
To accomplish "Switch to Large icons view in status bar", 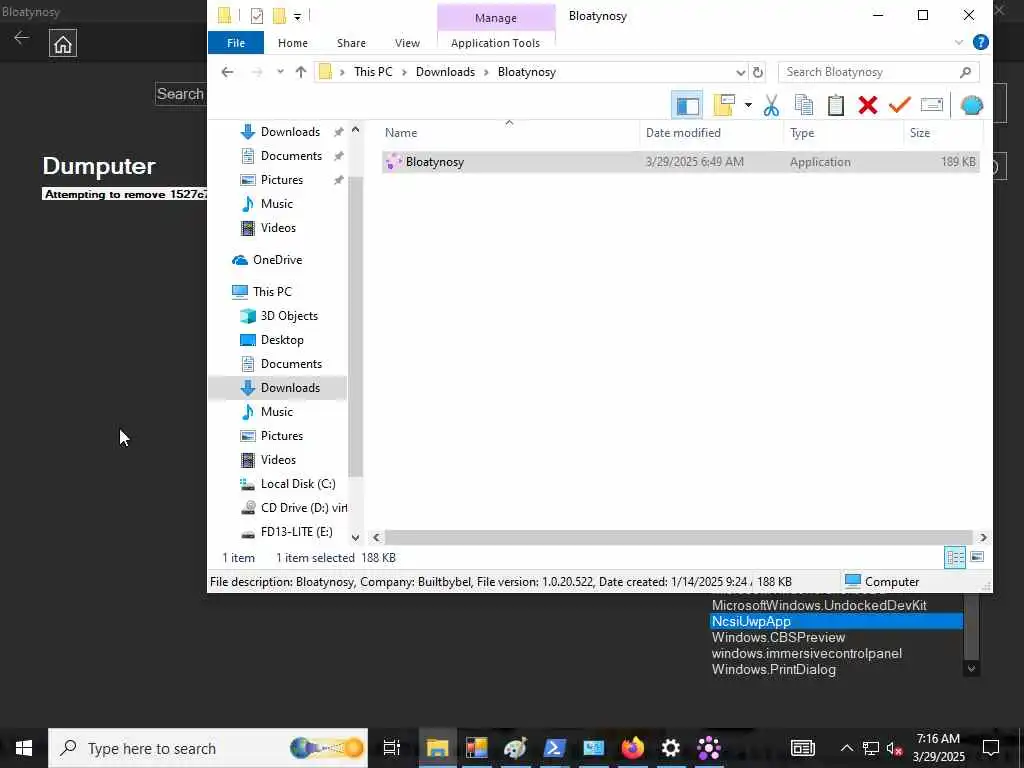I will point(977,557).
